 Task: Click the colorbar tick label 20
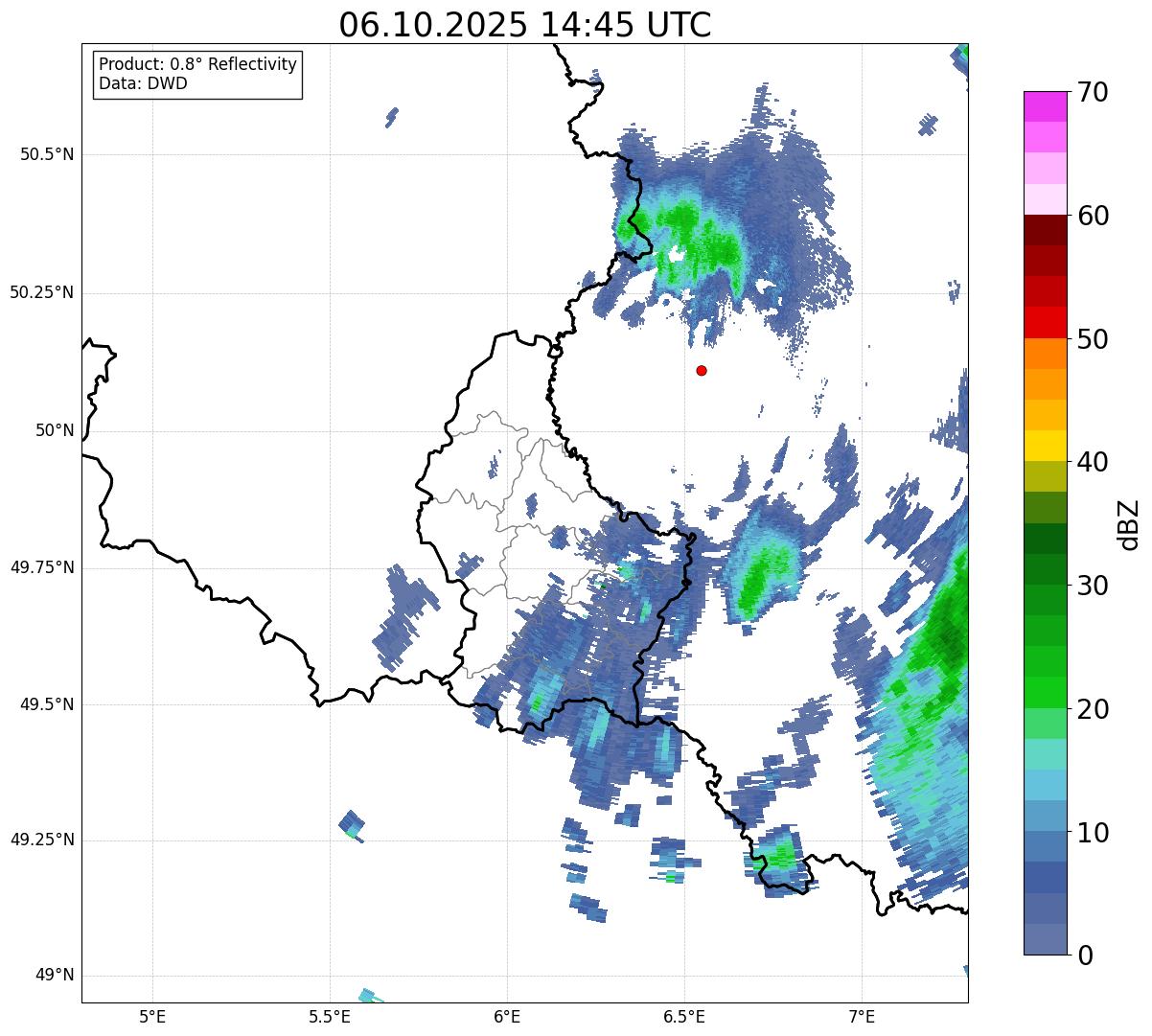coord(1093,709)
